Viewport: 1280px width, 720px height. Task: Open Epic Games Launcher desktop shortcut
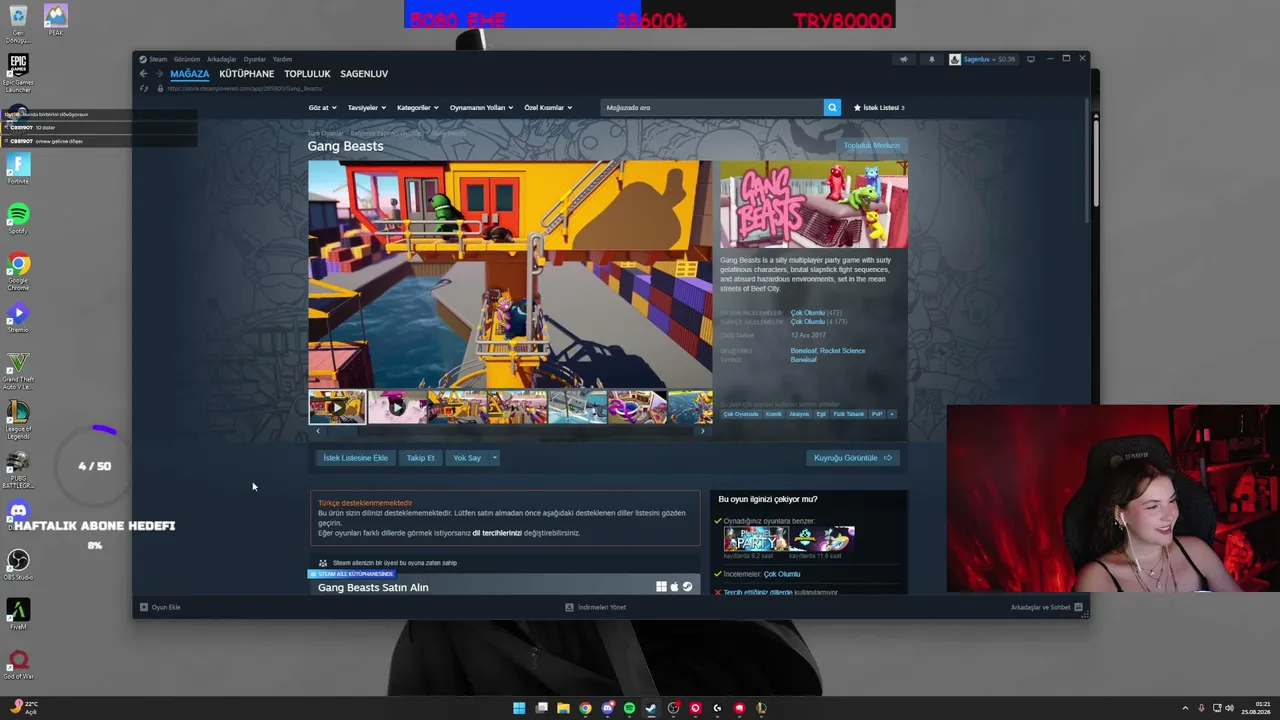pyautogui.click(x=18, y=73)
